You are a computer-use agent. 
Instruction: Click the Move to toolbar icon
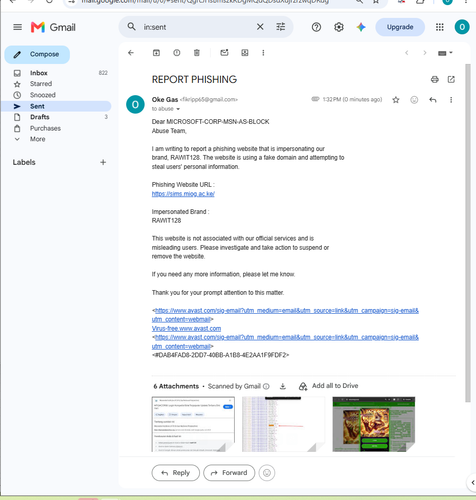tap(245, 53)
